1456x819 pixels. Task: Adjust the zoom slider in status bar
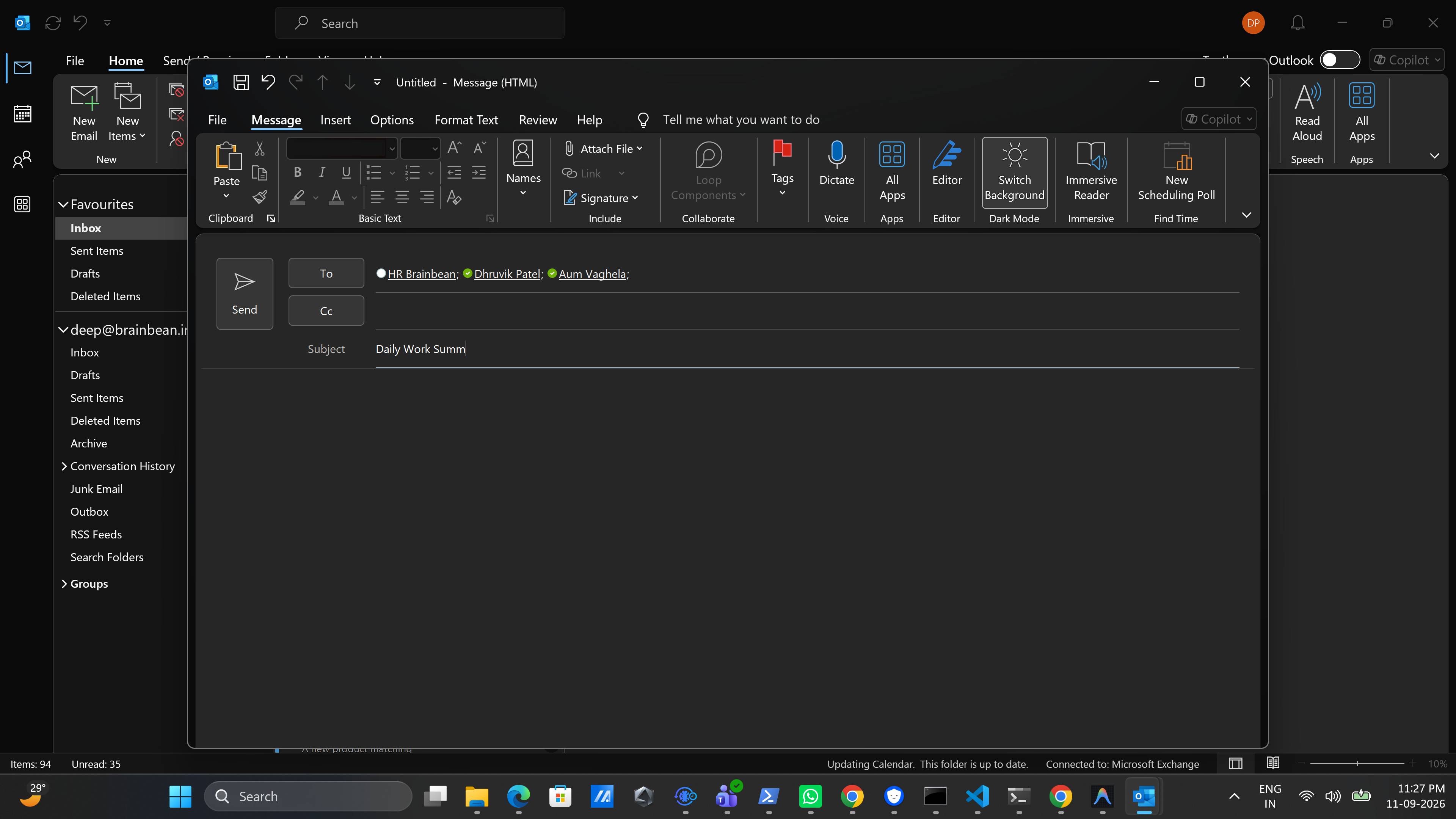1357,764
